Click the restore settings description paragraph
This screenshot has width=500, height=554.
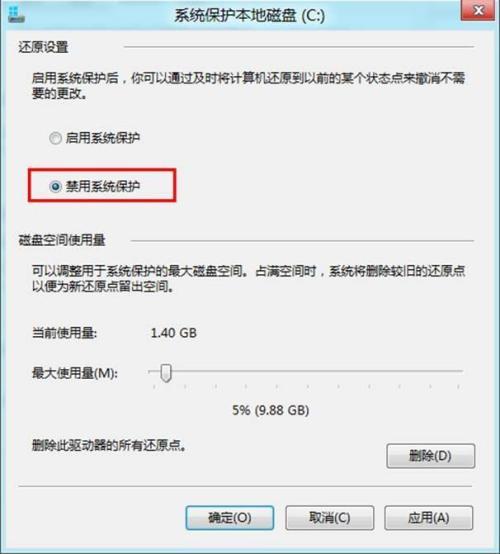pos(248,86)
